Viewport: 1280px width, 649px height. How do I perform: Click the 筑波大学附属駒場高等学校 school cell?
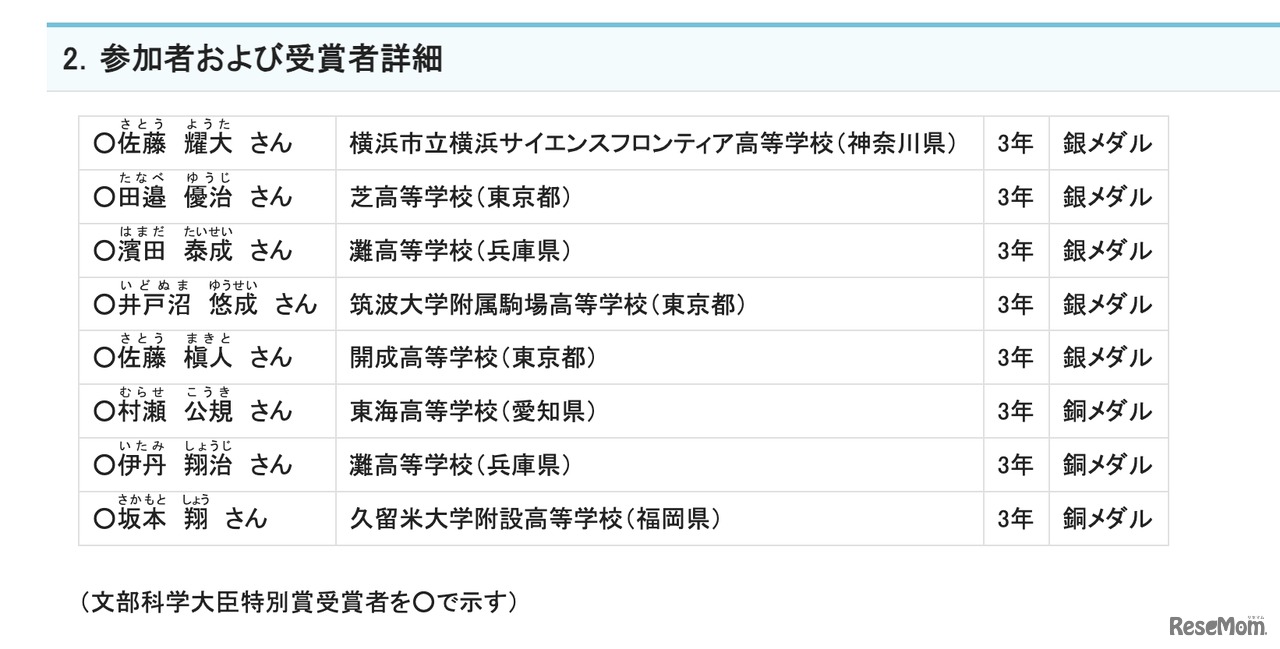[547, 305]
